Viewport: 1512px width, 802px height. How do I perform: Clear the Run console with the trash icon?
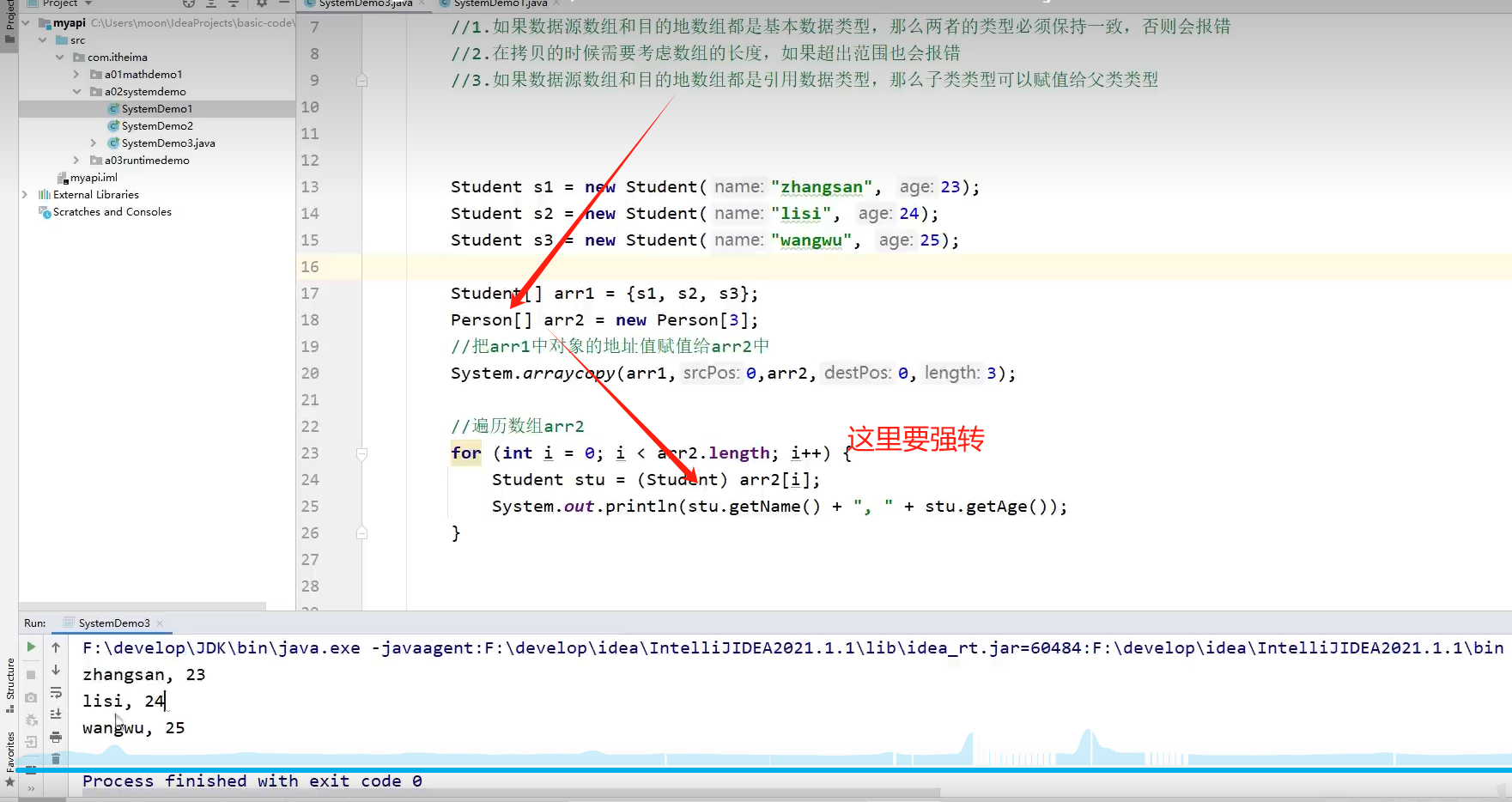[x=56, y=758]
